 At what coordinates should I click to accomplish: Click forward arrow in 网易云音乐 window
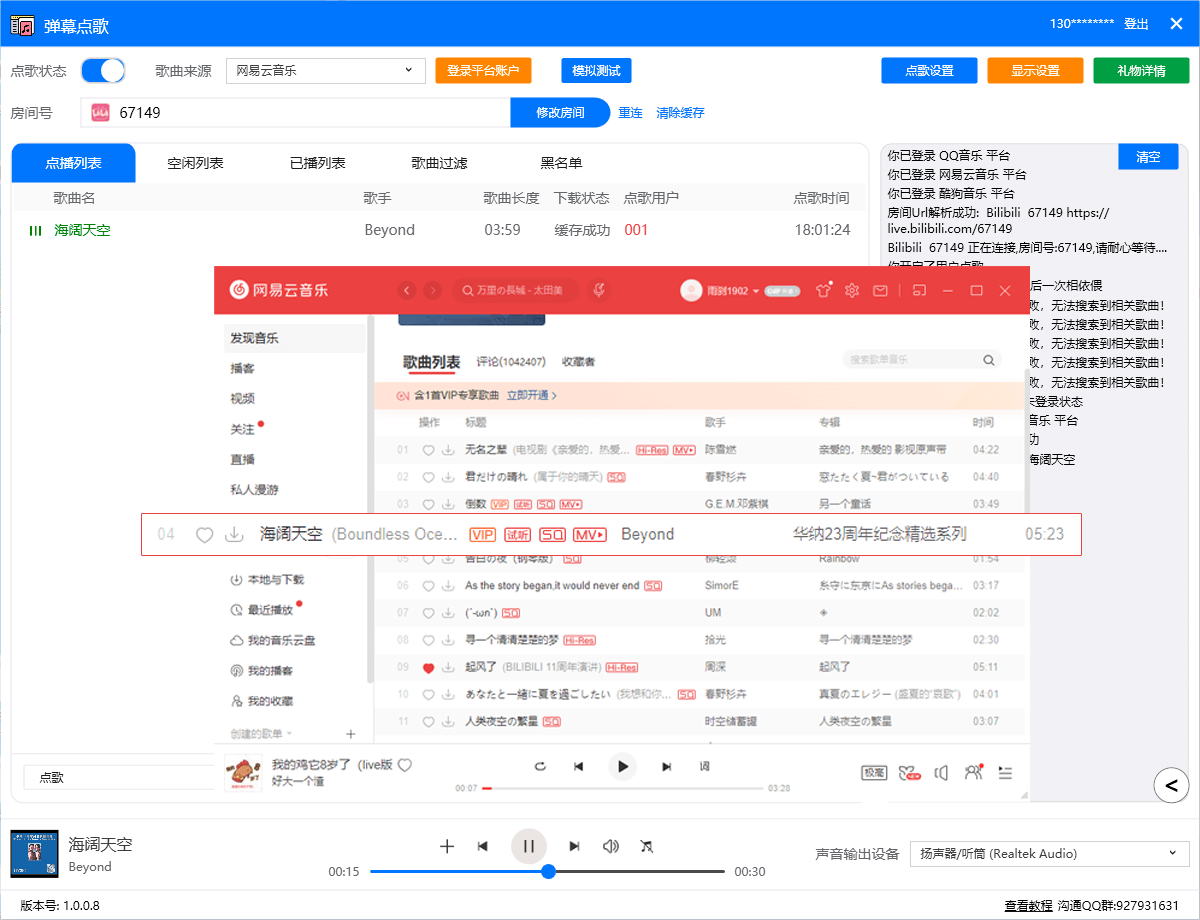pos(432,290)
